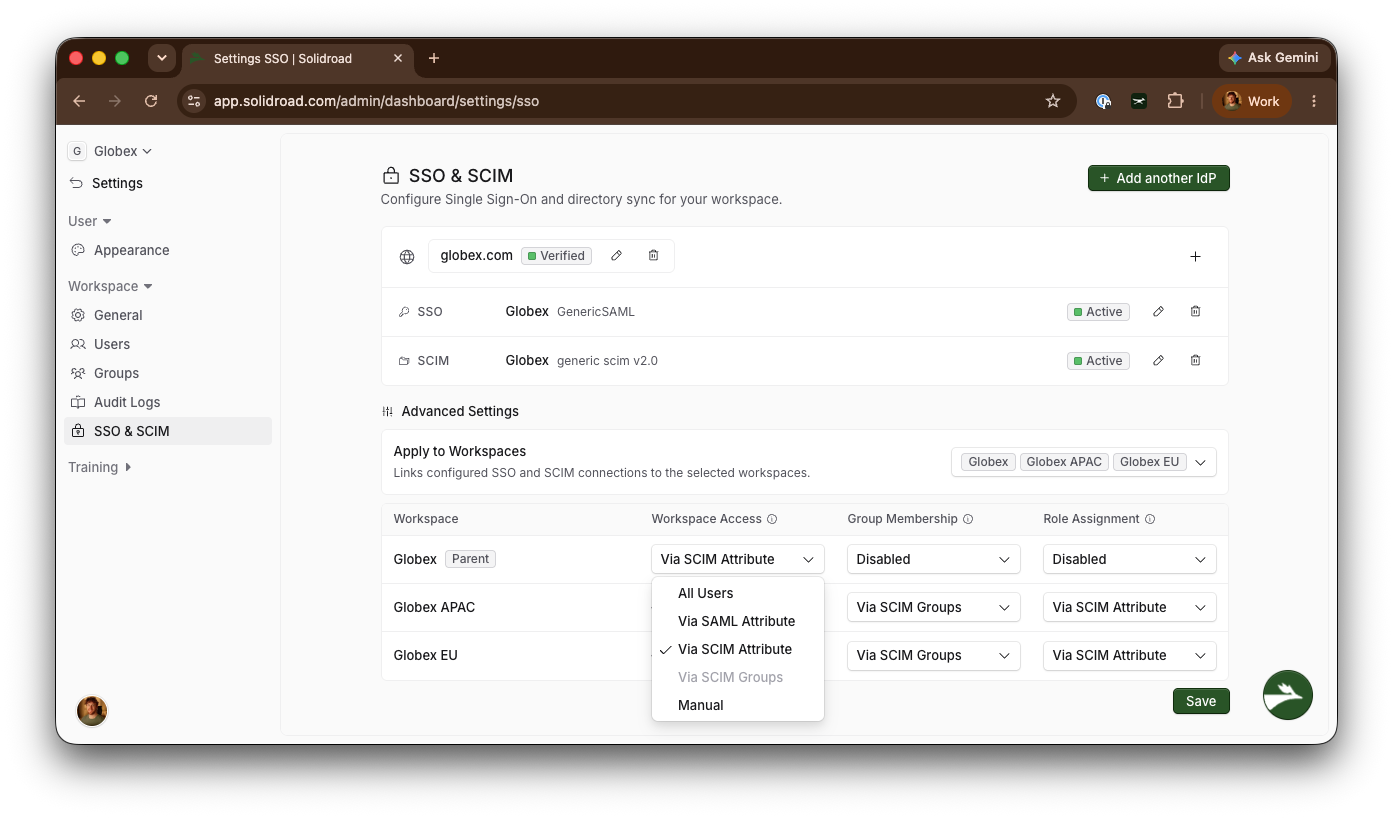Open a new browser tab

tap(433, 58)
